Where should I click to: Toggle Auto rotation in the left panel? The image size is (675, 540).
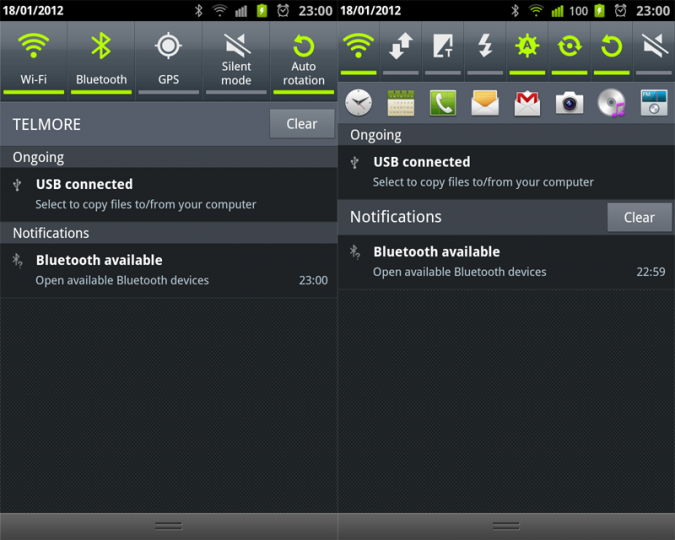coord(303,61)
